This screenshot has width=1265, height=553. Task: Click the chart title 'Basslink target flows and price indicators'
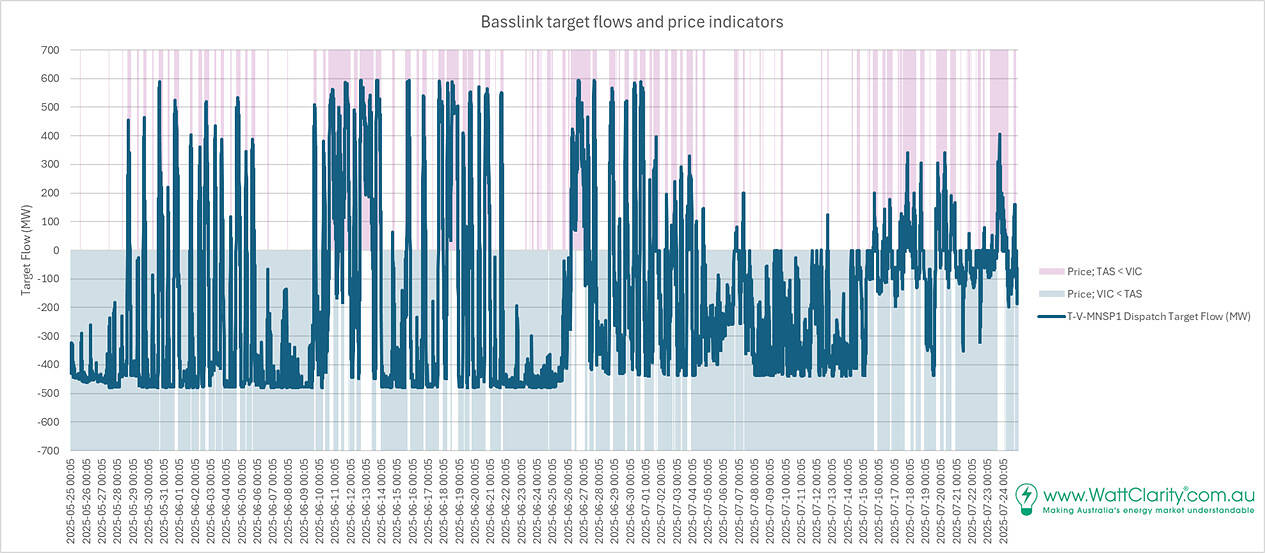coord(632,21)
